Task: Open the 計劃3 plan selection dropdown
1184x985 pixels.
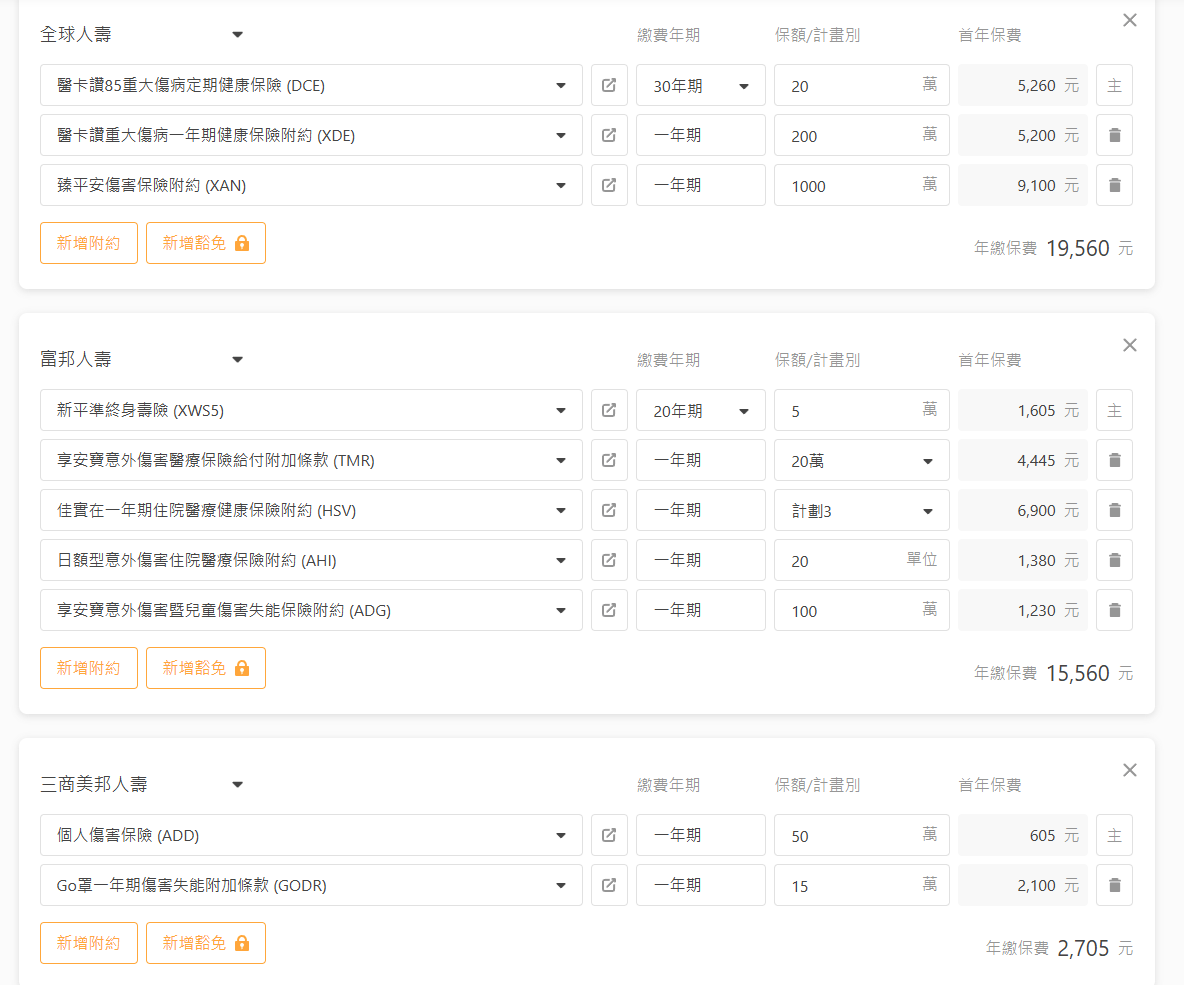Action: [861, 511]
